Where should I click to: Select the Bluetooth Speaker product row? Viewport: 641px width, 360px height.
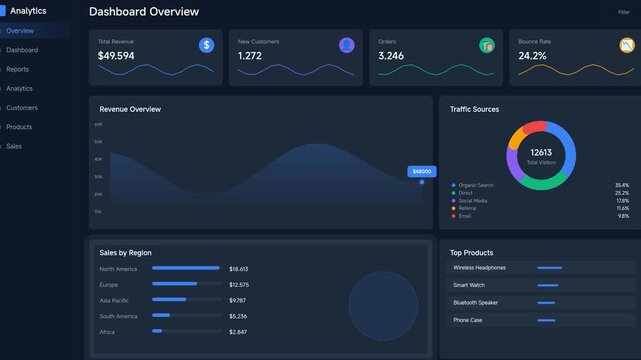541,303
